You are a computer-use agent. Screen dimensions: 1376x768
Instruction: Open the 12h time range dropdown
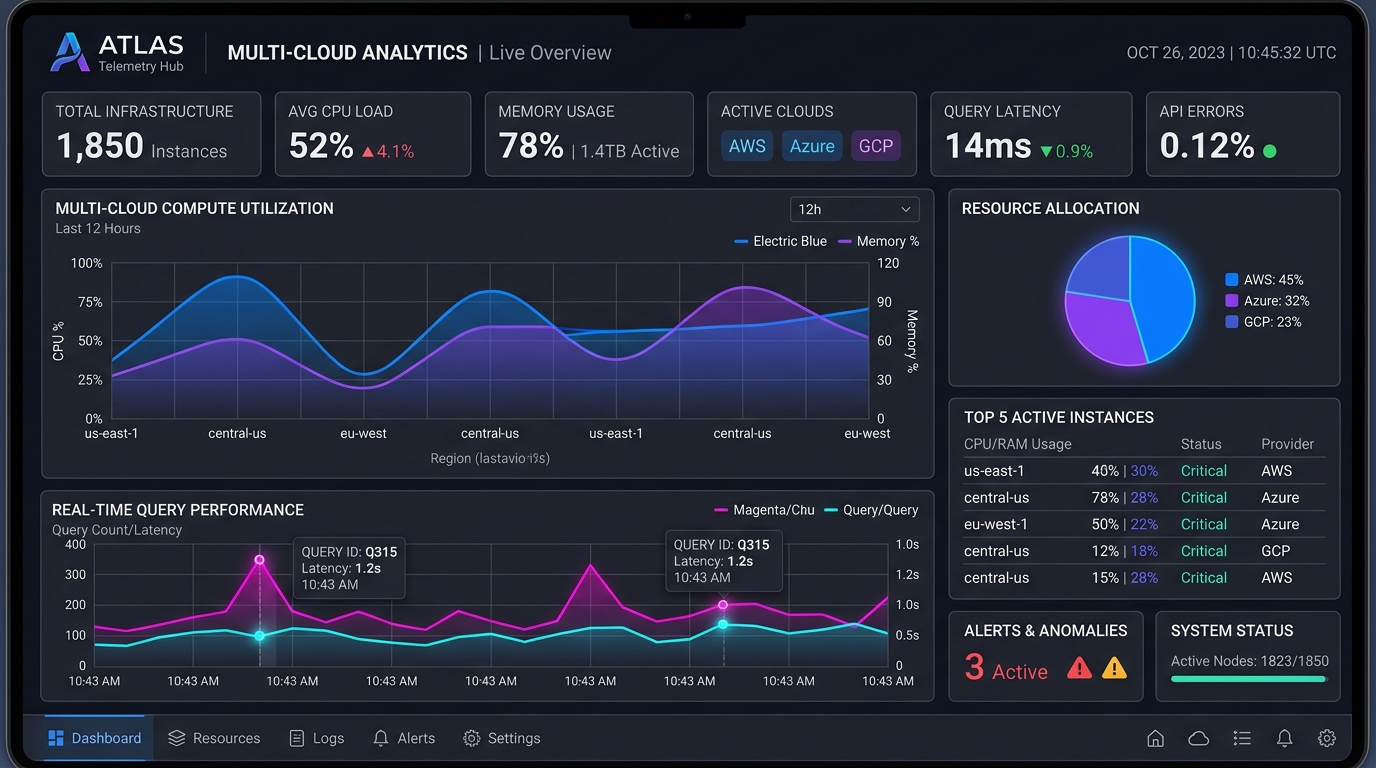[x=854, y=209]
